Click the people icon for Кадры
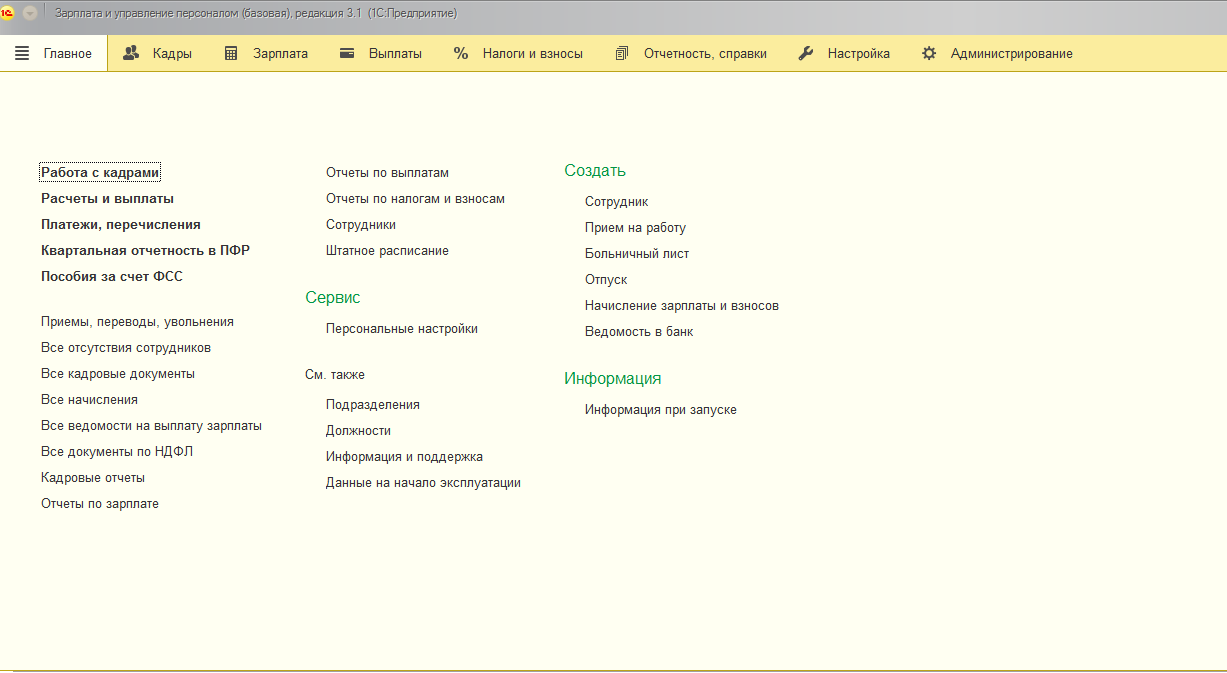The image size is (1227, 673). (131, 54)
